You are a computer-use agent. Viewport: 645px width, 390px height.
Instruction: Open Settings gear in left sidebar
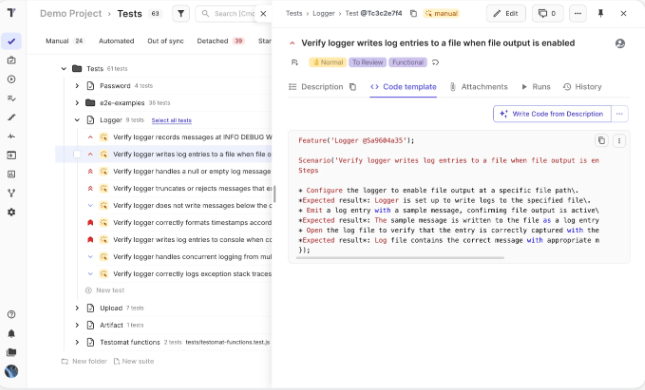(12, 212)
